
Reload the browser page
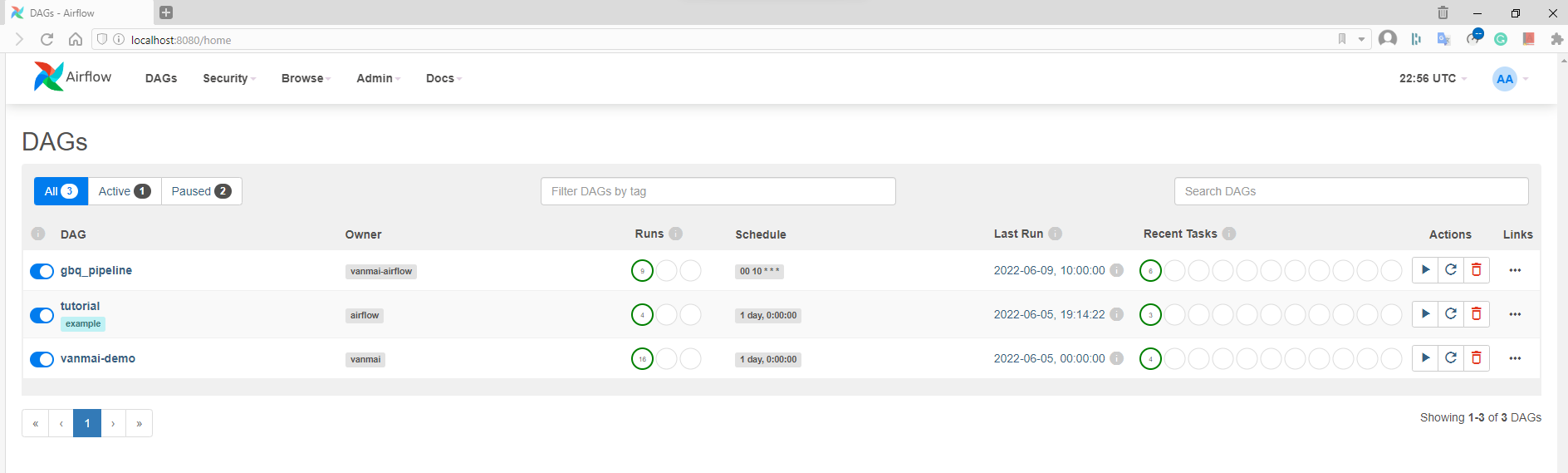(47, 39)
